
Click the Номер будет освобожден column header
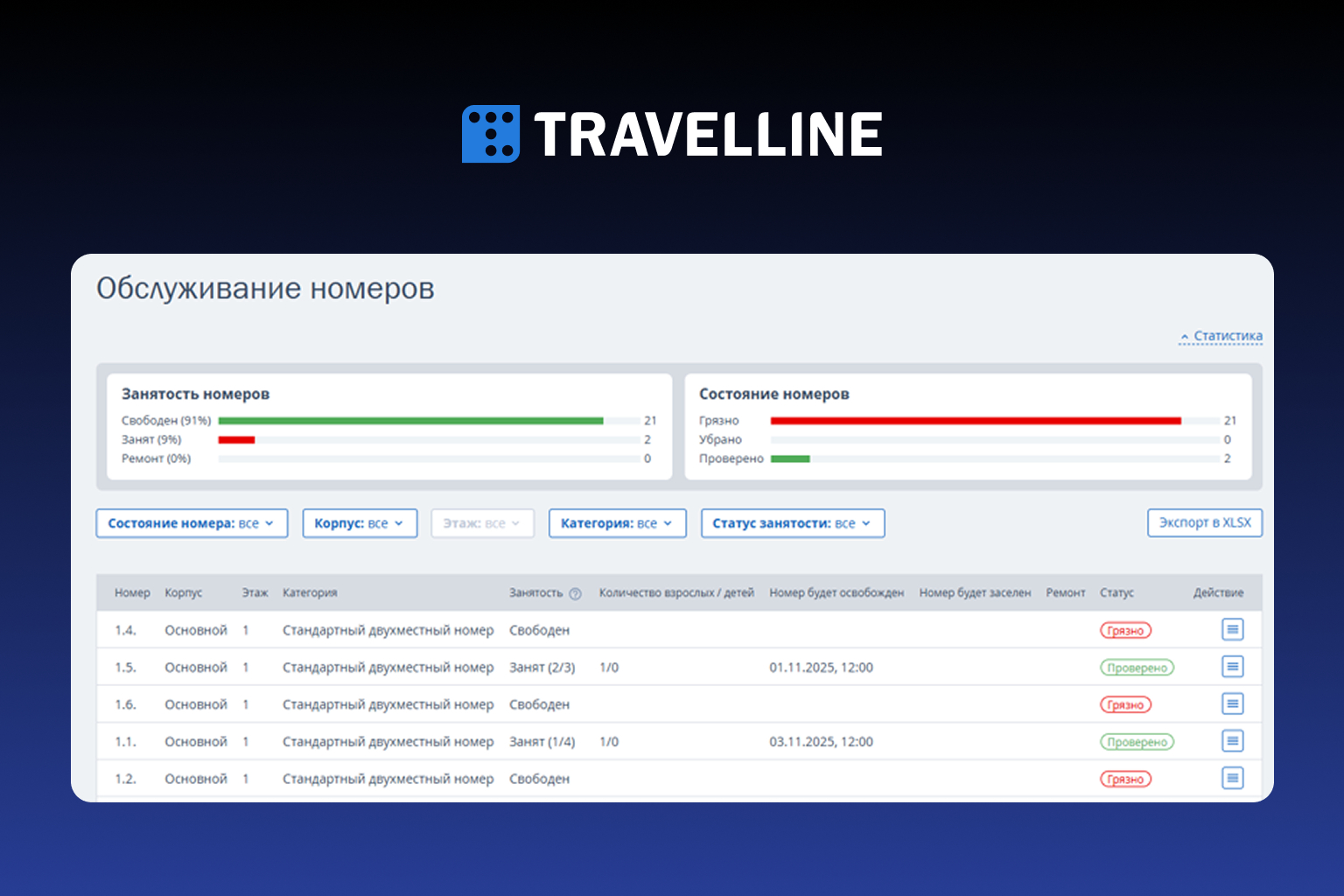(x=836, y=593)
